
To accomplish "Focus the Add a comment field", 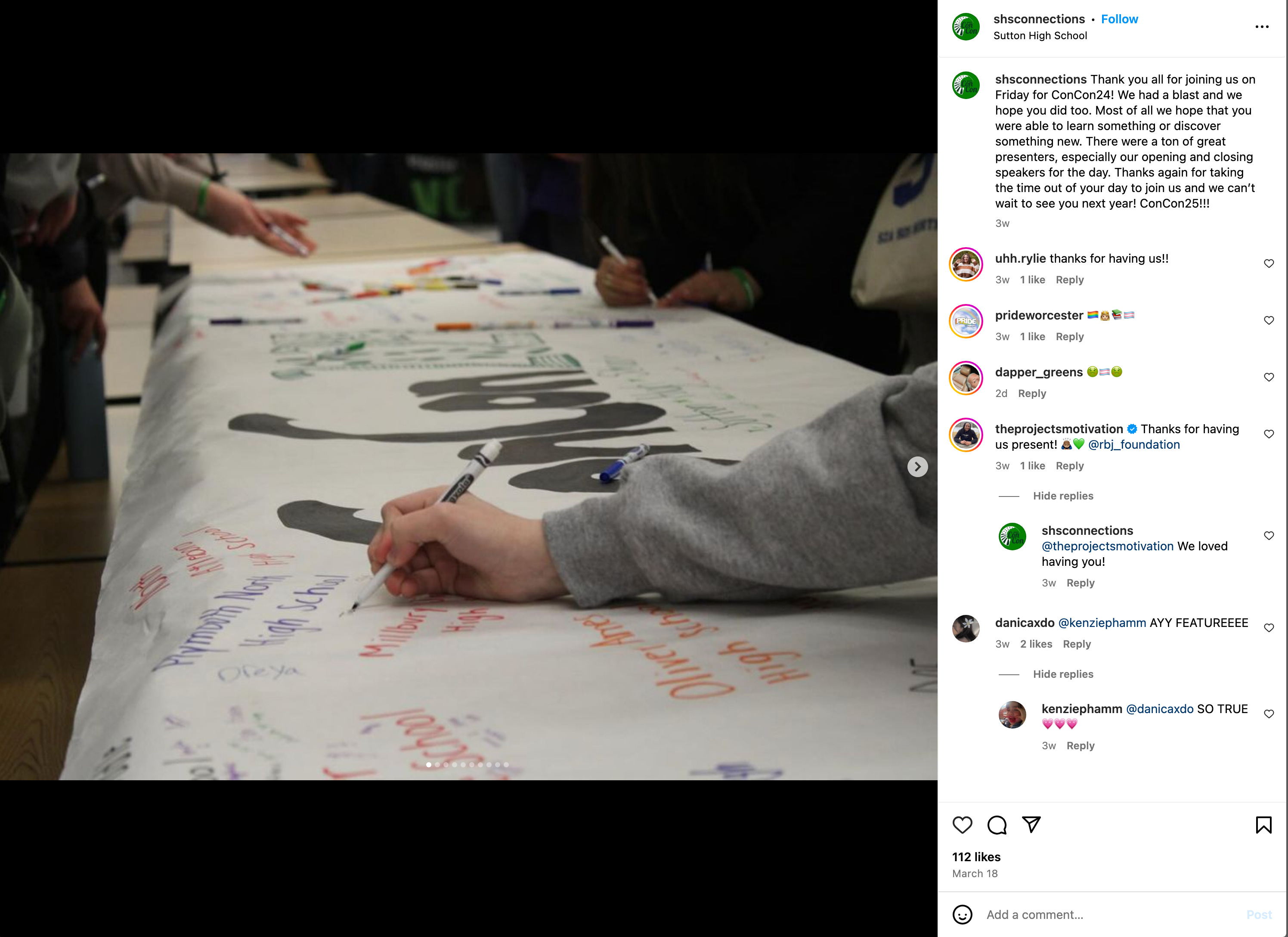I will 1107,914.
